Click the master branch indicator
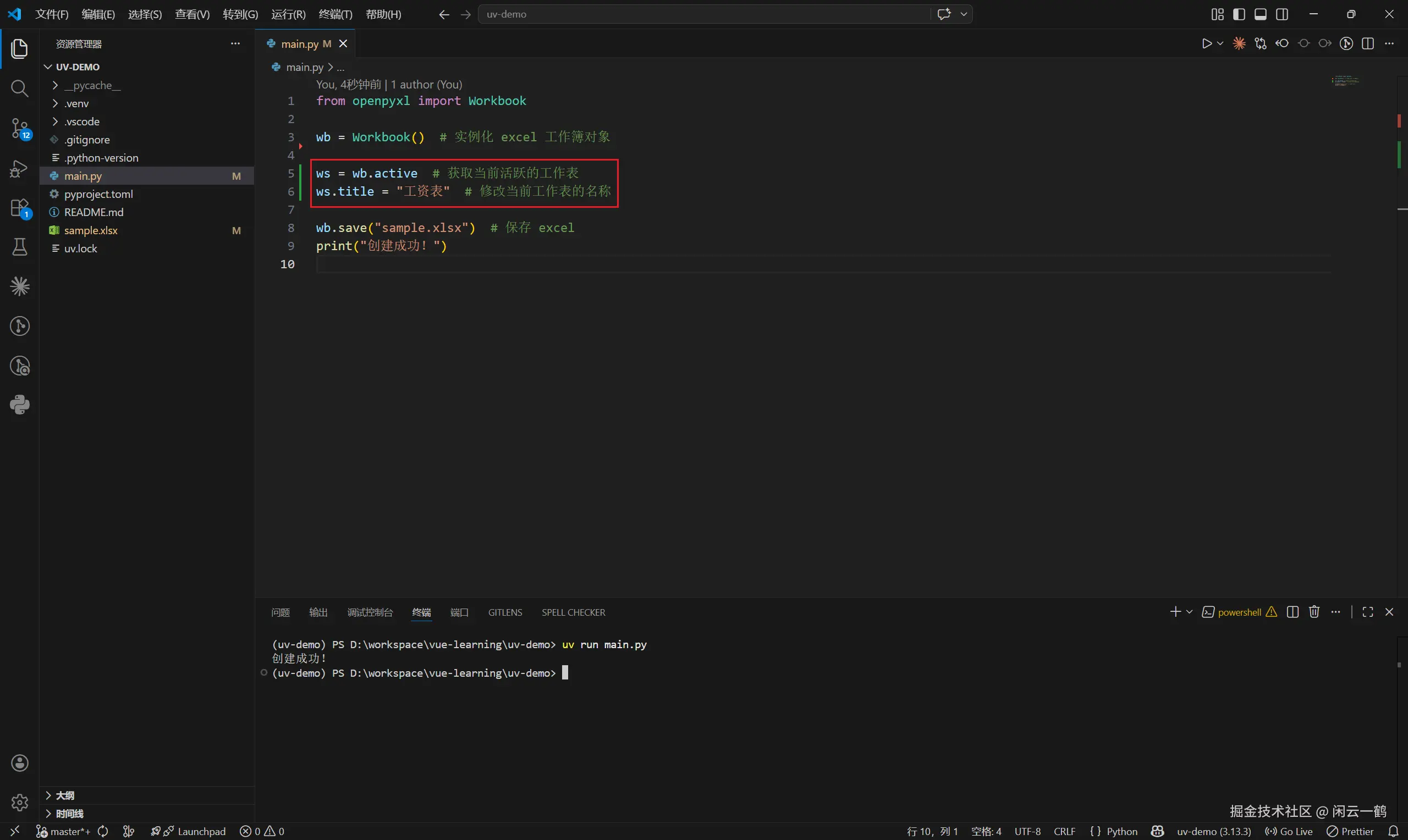This screenshot has width=1408, height=840. coord(63,831)
